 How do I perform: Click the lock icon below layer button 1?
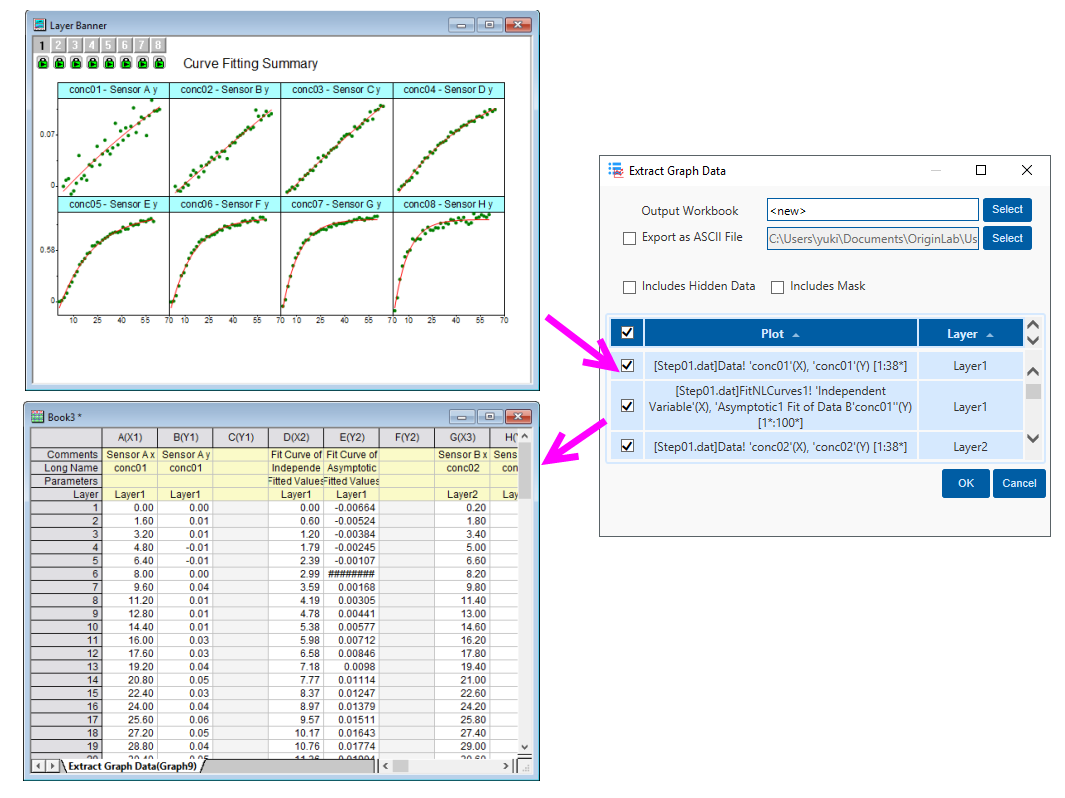(x=42, y=62)
